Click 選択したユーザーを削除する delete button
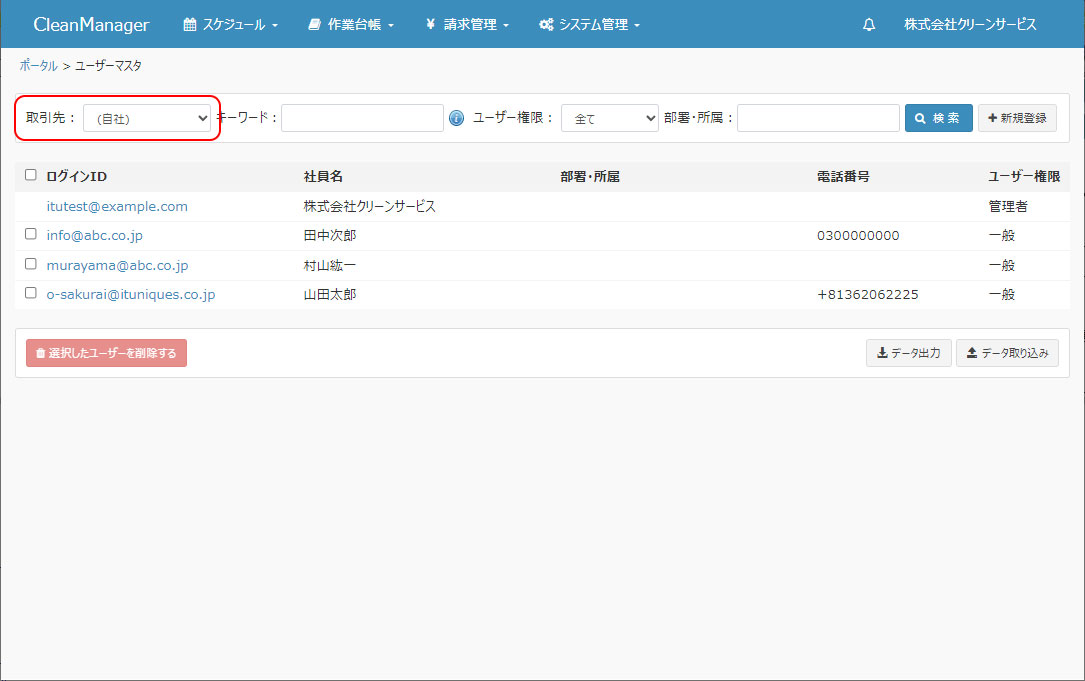 [106, 353]
